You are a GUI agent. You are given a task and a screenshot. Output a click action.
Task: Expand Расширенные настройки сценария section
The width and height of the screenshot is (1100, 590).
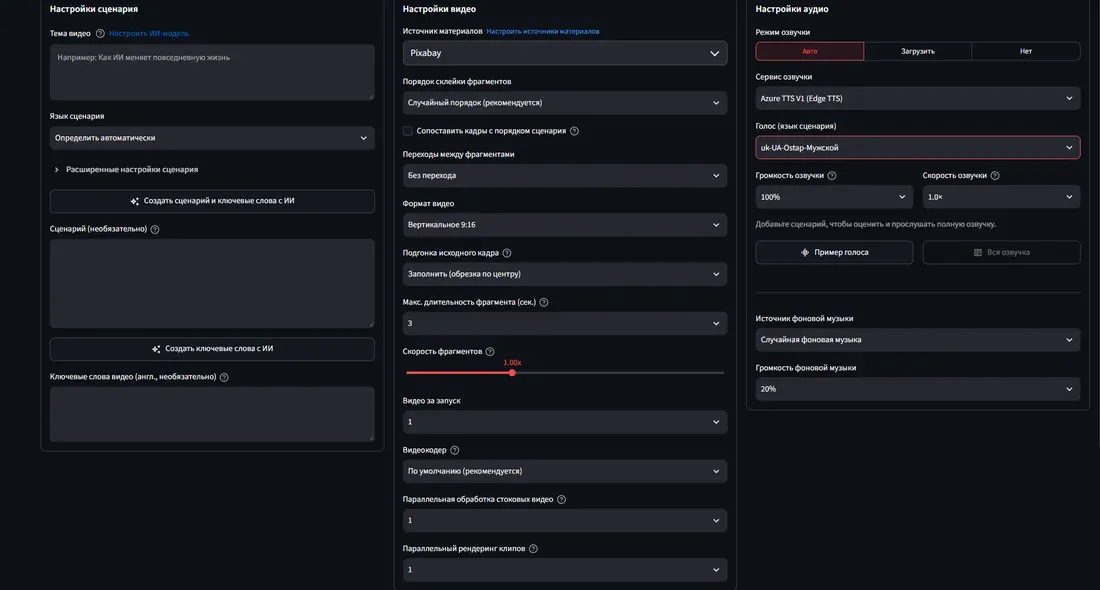[126, 170]
